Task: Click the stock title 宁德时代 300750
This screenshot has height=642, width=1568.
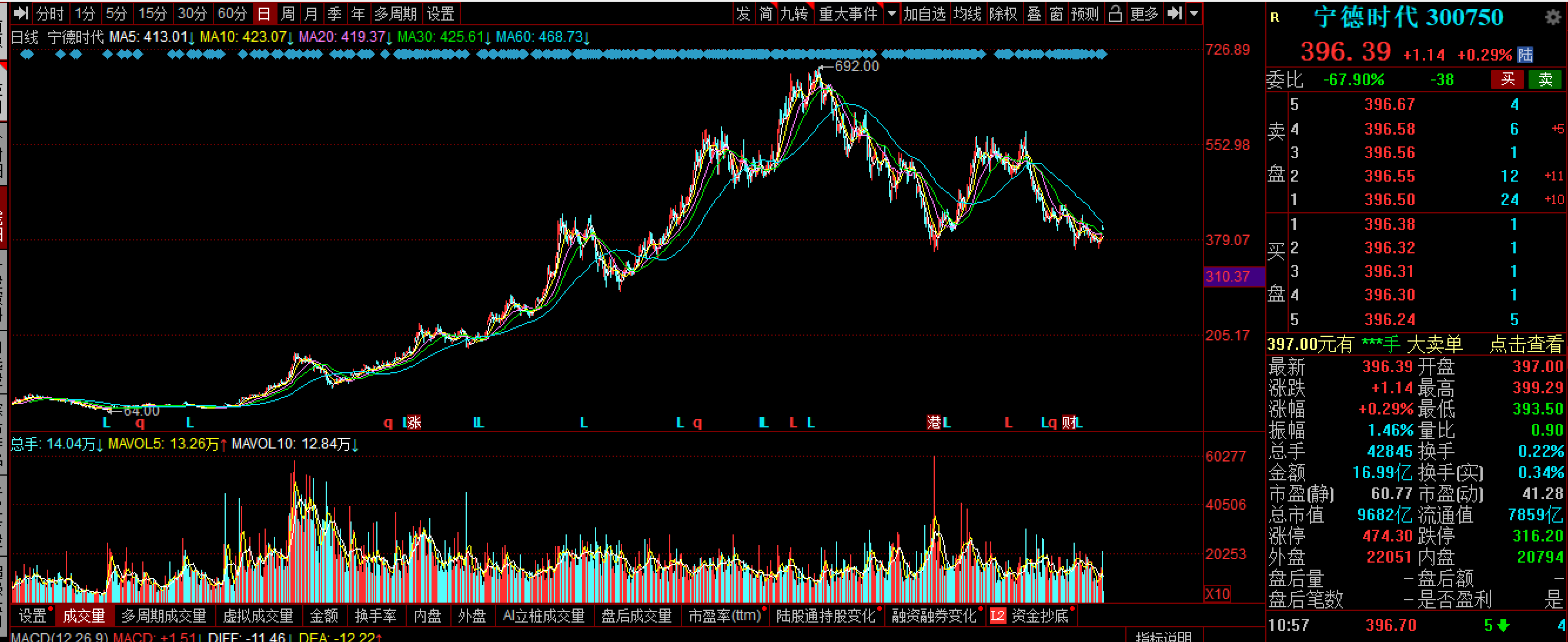Action: tap(1409, 17)
